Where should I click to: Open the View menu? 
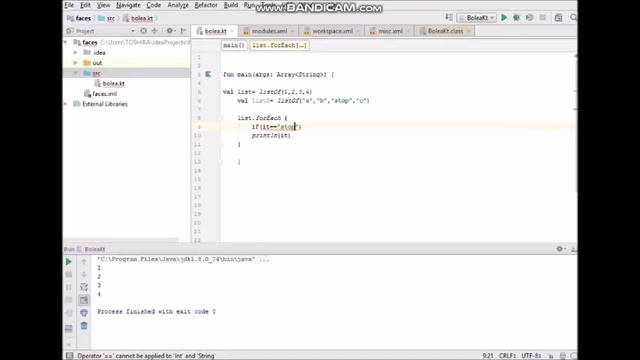click(103, 5)
